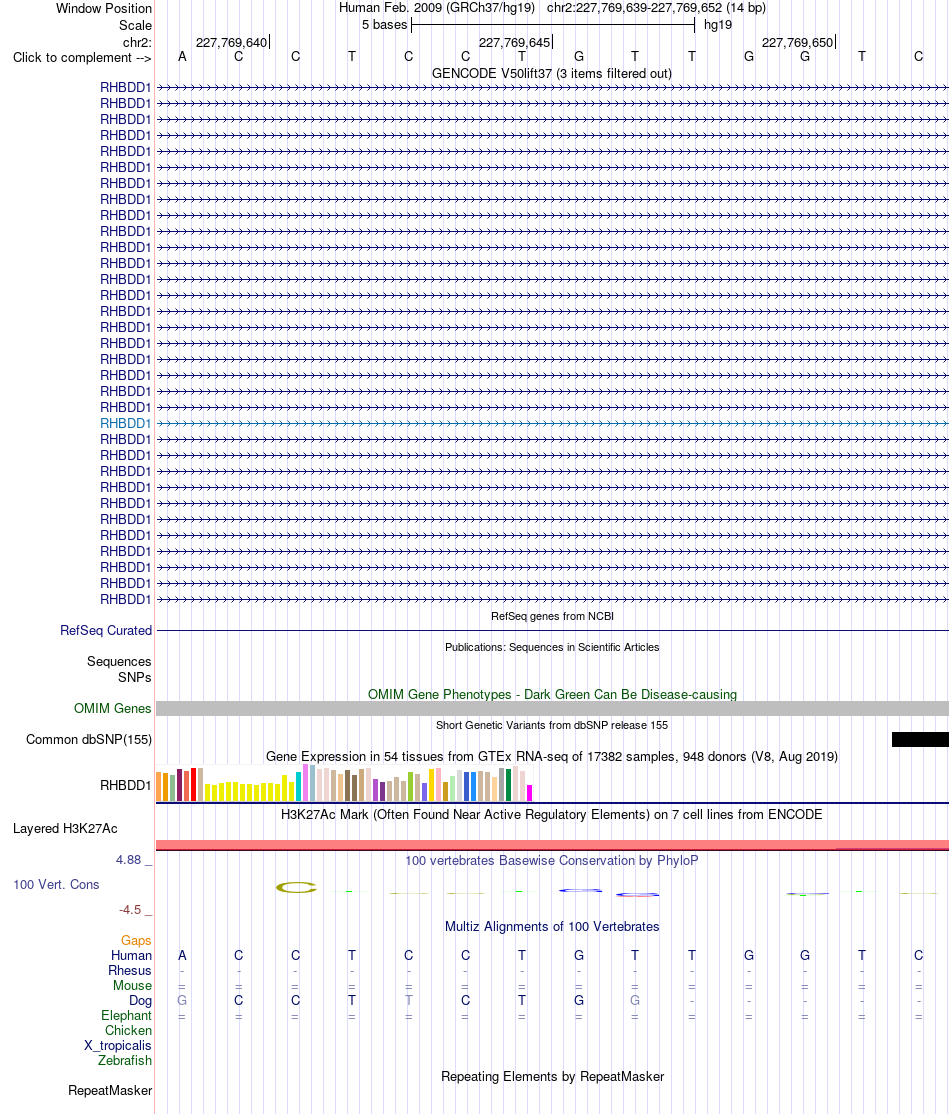This screenshot has width=950, height=1114.
Task: Select the 'chr2:' ruler label
Action: click(x=137, y=42)
